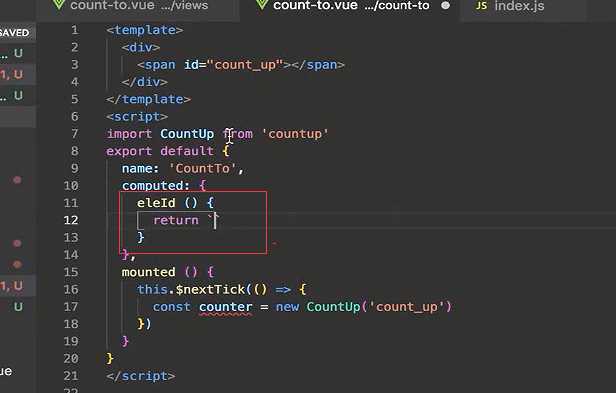Click the 'count_up' argument string on line 17

(x=407, y=307)
